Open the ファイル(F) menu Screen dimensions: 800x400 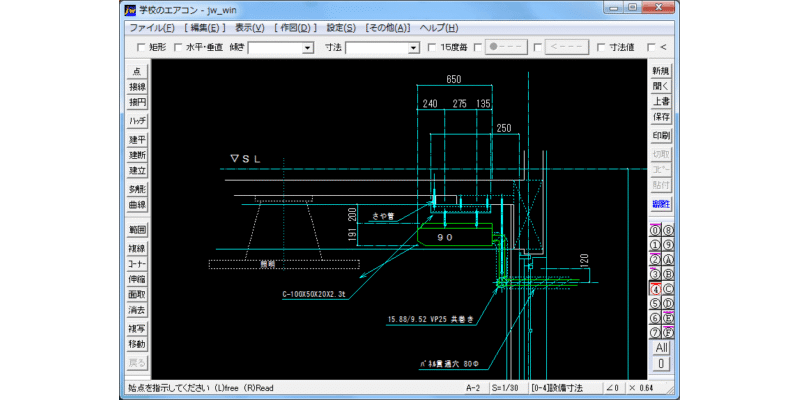[x=152, y=28]
